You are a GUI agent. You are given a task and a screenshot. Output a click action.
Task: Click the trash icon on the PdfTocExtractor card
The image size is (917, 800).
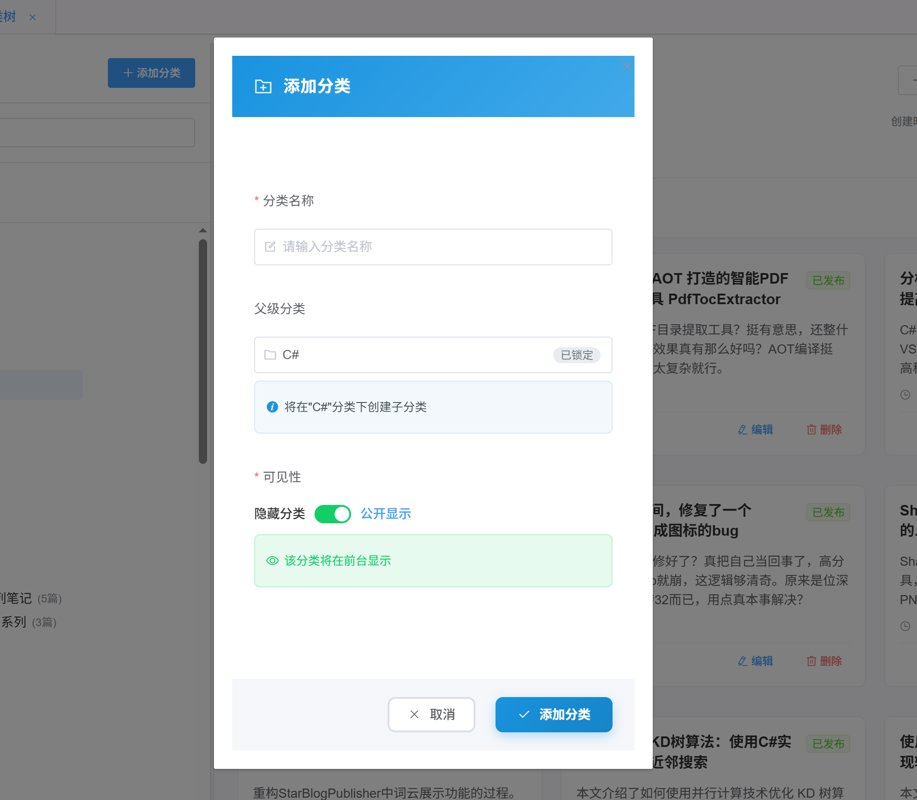(811, 430)
